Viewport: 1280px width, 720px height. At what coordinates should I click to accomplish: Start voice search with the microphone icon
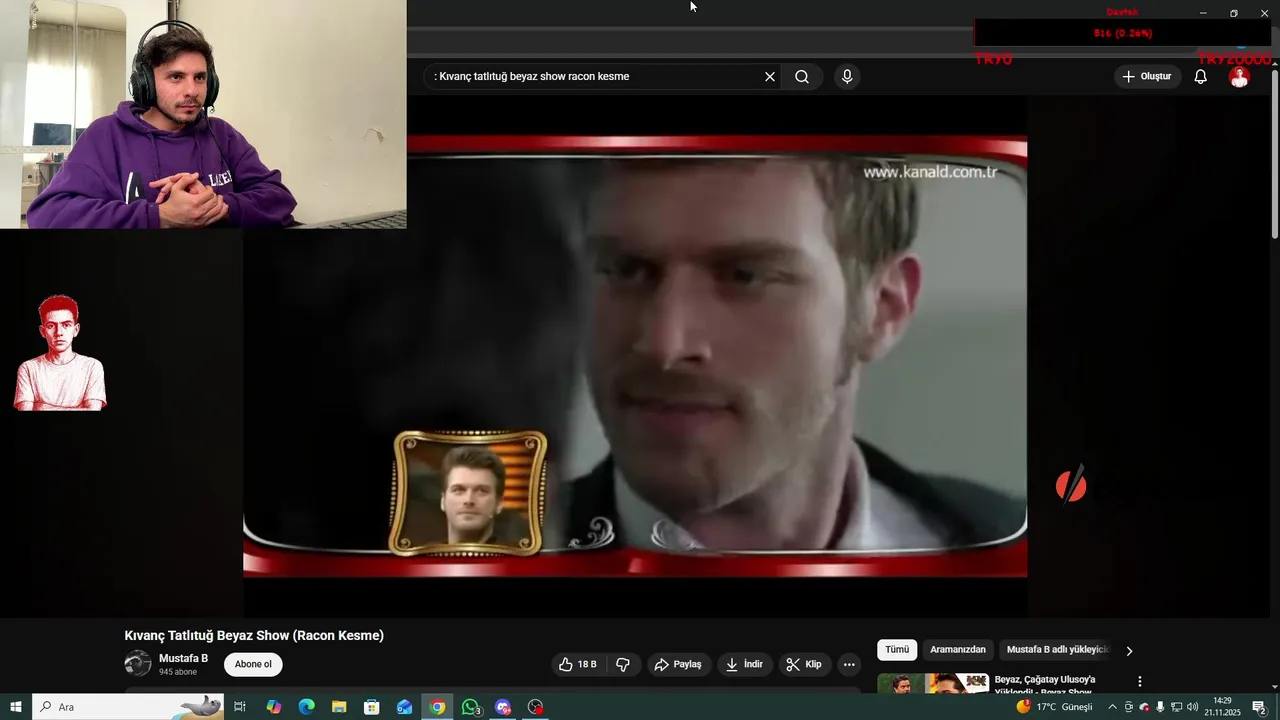point(847,76)
